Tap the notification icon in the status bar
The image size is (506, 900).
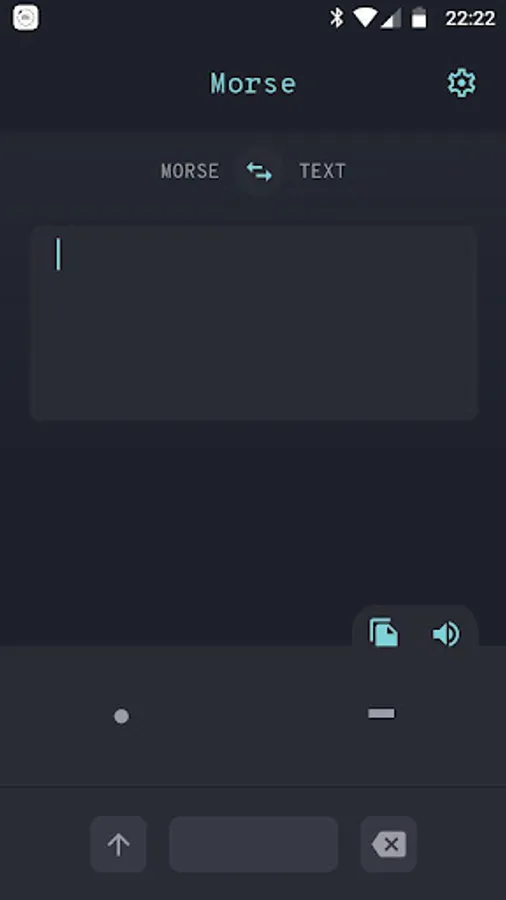[x=26, y=18]
